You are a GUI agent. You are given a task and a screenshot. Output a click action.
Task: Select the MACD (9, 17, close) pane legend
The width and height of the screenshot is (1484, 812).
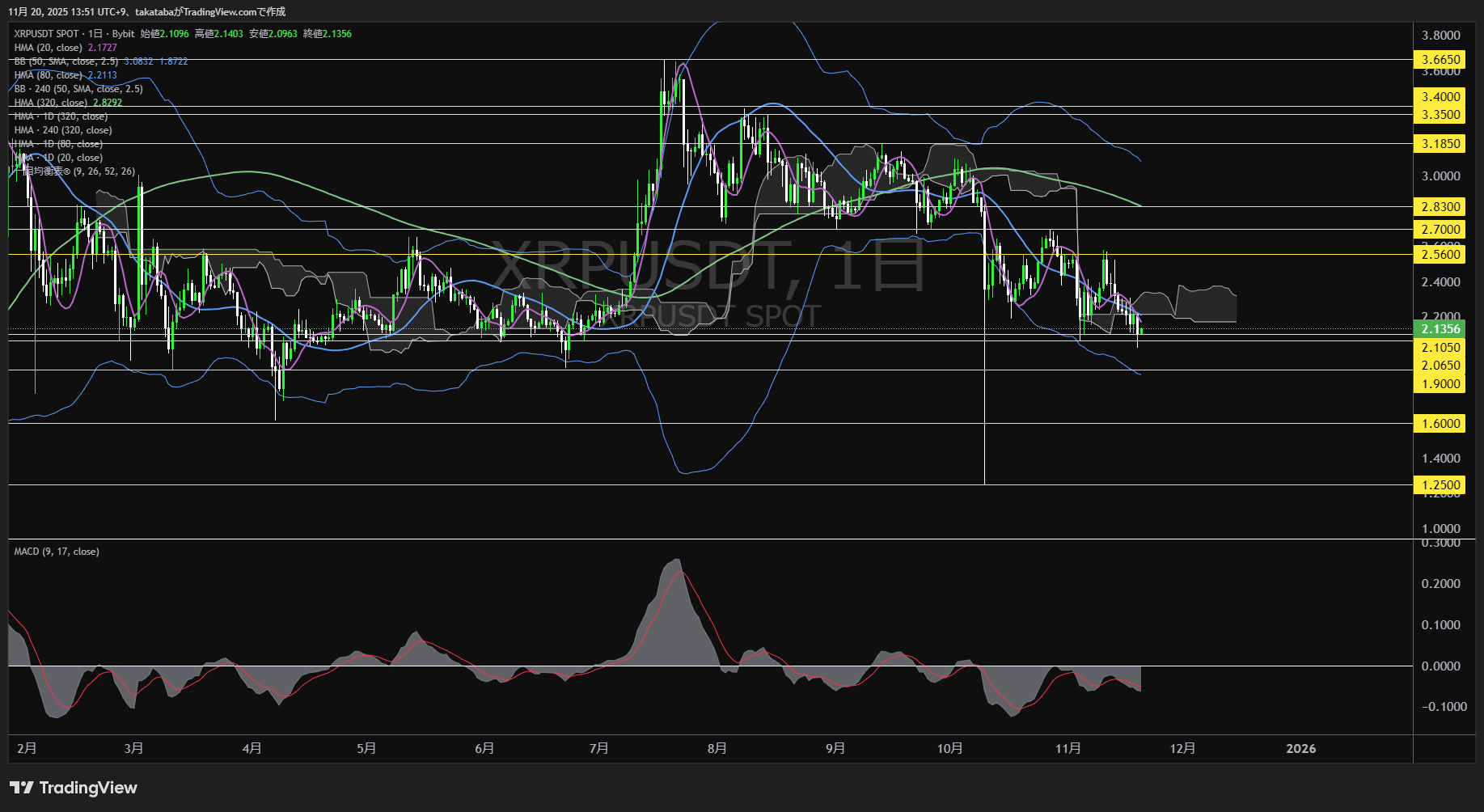pos(55,551)
